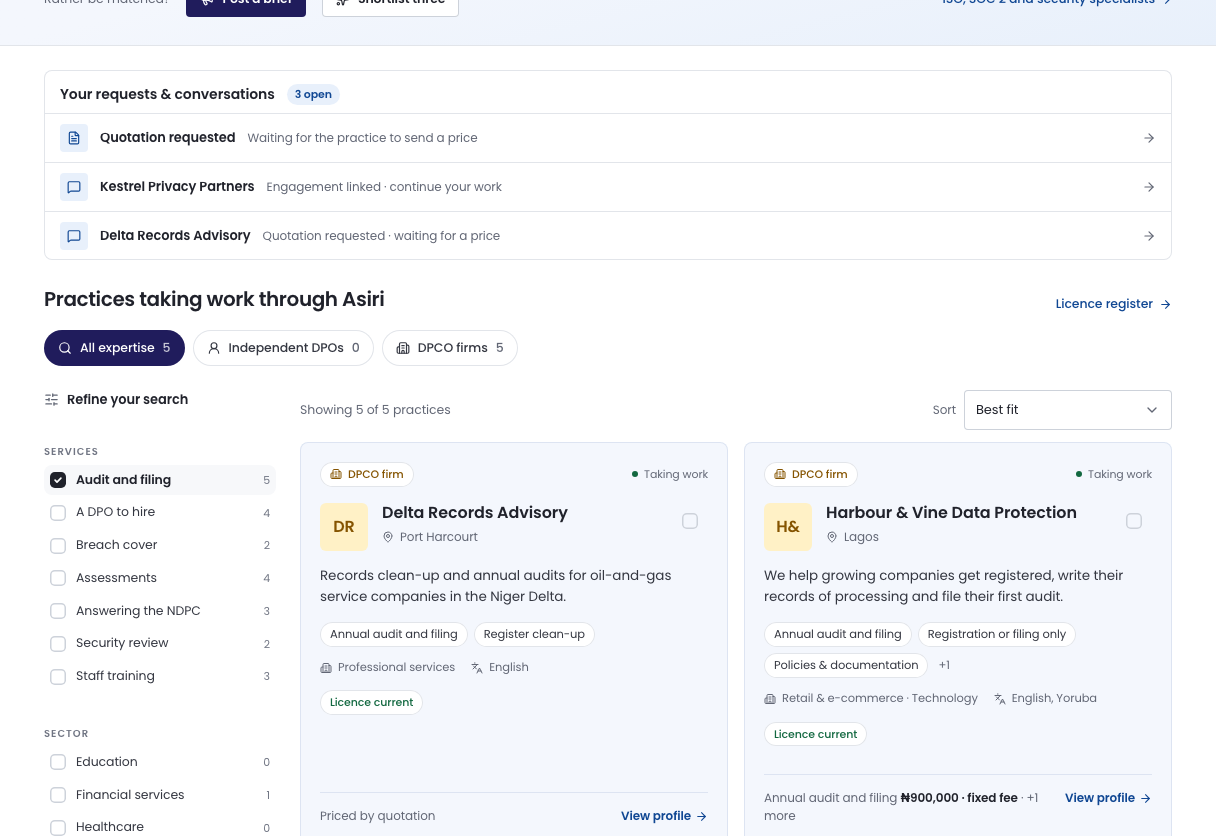Click Kestrel Privacy Partners chat icon
1216x836 pixels.
click(74, 187)
